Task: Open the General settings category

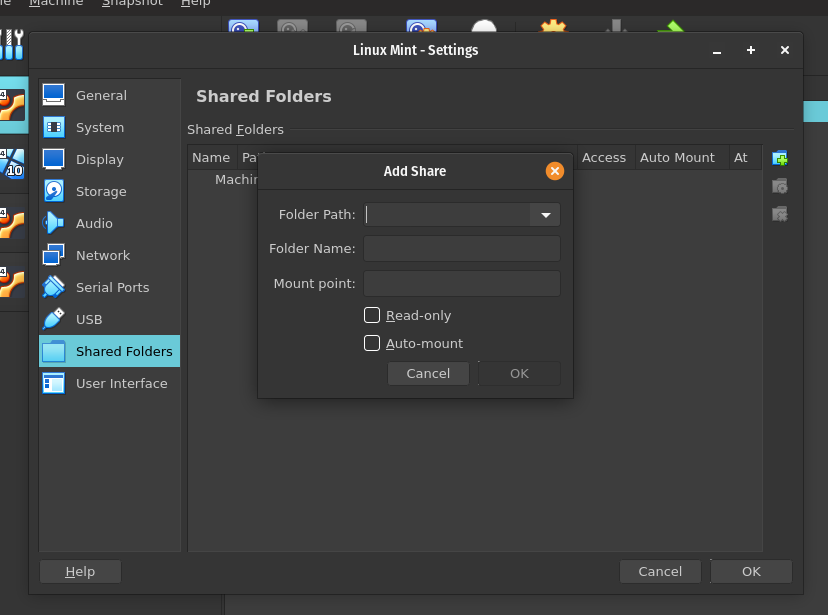Action: [x=109, y=96]
